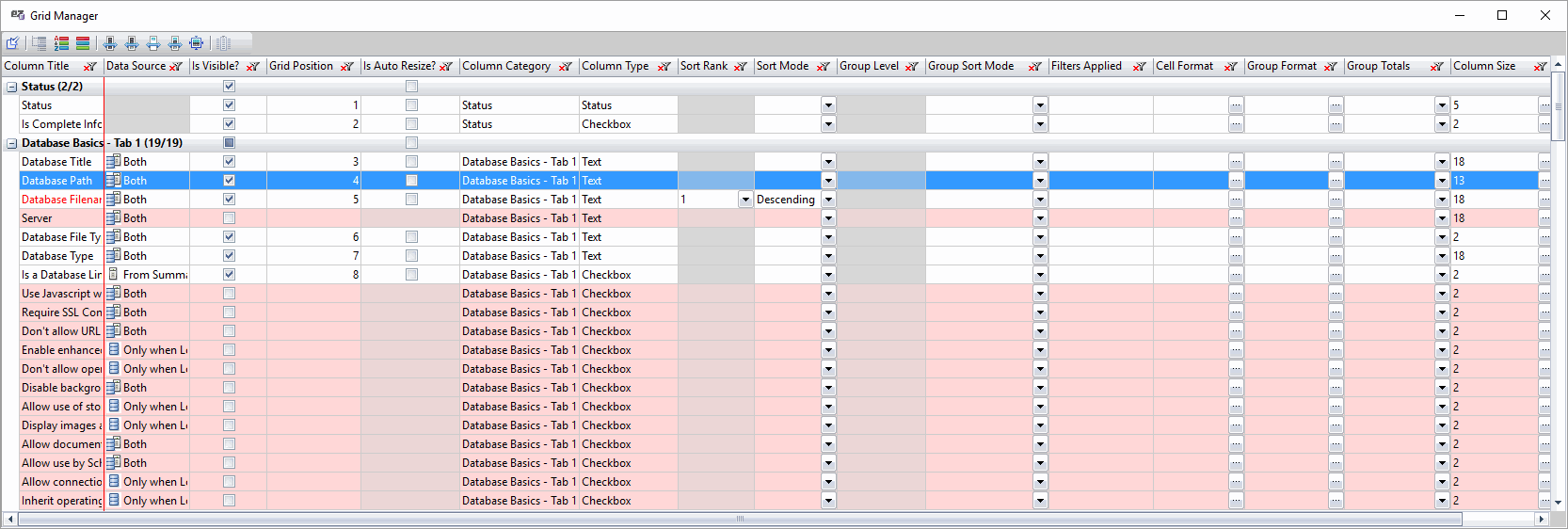
Task: Click the red-blue-green colored rows toolbar icon
Action: click(x=83, y=42)
